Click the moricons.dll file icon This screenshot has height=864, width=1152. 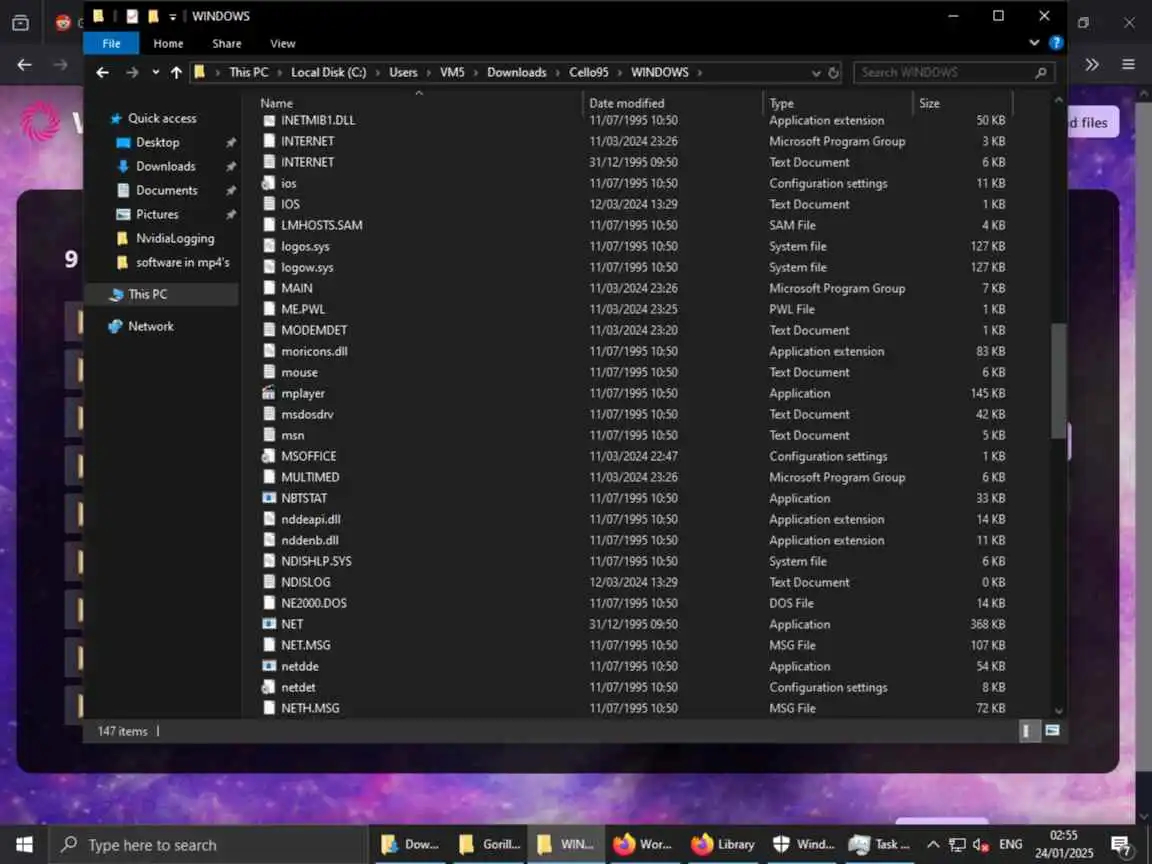[x=269, y=351]
